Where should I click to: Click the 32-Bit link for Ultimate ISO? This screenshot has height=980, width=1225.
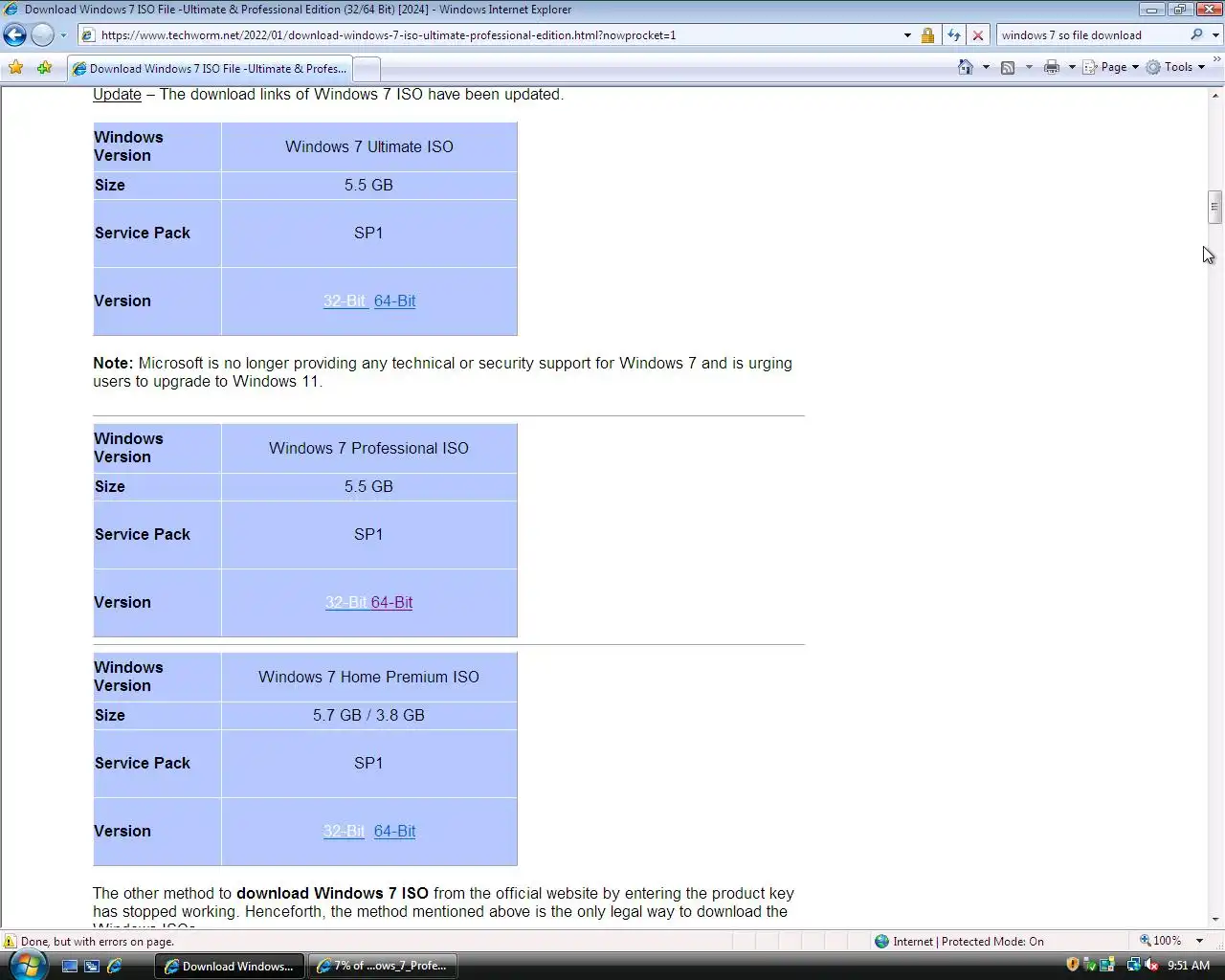pos(345,301)
